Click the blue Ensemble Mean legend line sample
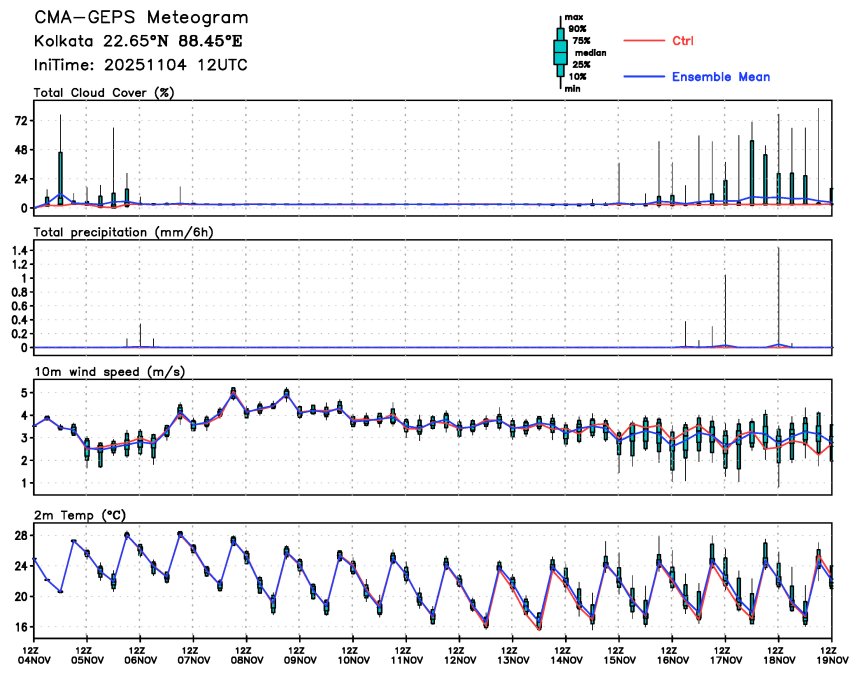860x676 pixels. 644,77
